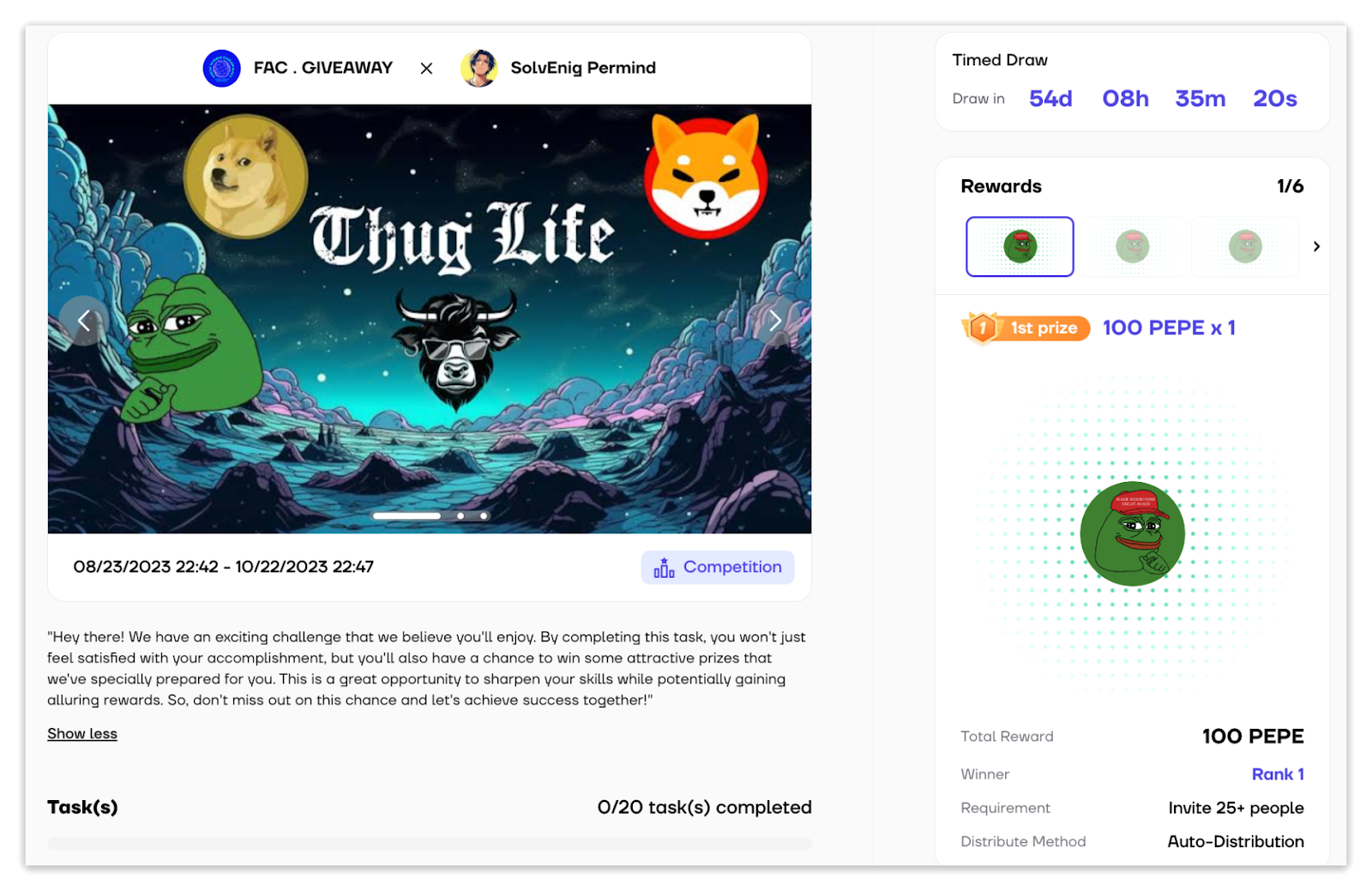The height and width of the screenshot is (891, 1372).
Task: Select the second reward thumbnail
Action: [1133, 247]
